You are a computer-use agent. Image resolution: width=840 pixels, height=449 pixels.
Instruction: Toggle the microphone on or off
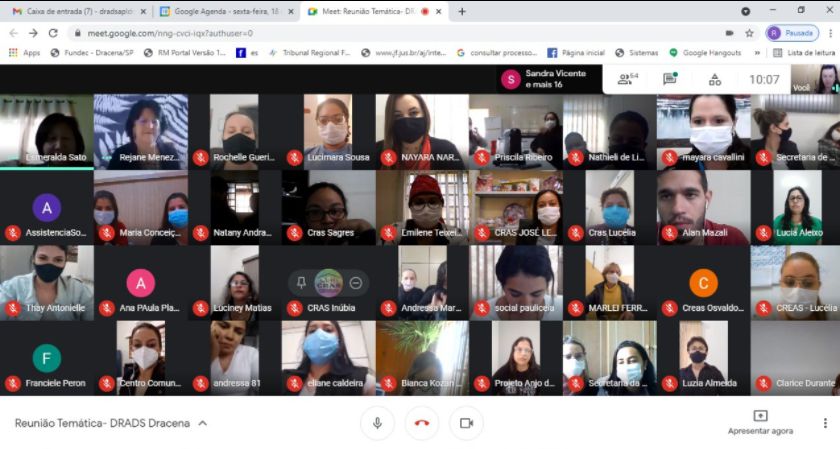[377, 423]
